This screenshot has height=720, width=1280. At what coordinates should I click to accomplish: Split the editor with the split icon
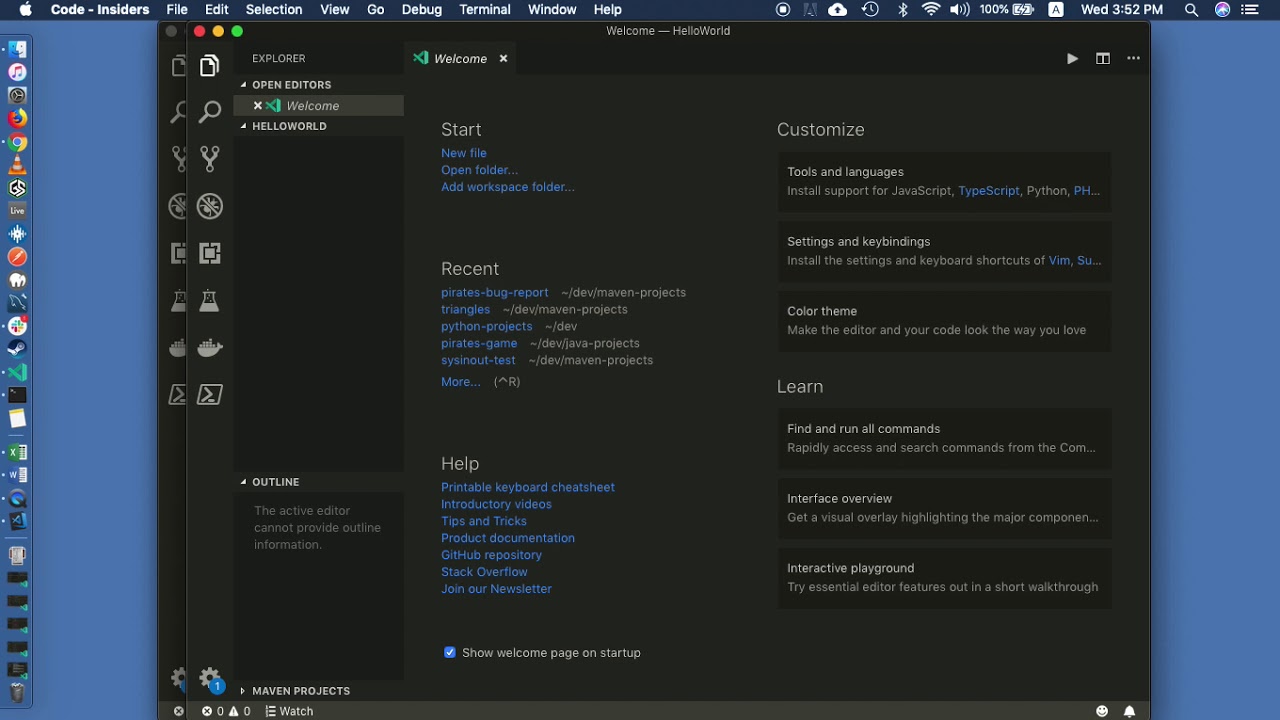1102,59
